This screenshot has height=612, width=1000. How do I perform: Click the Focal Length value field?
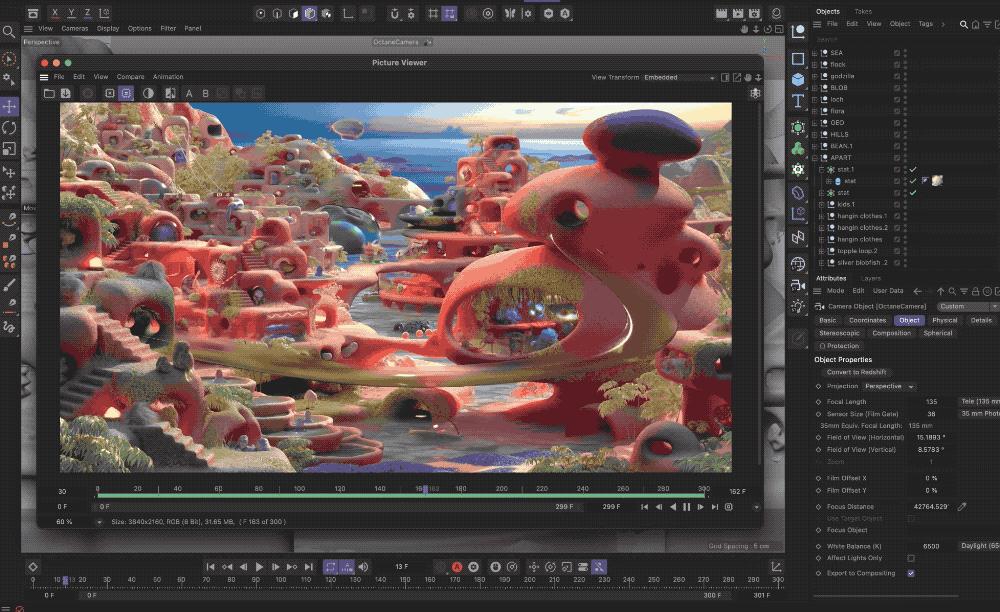(x=930, y=401)
